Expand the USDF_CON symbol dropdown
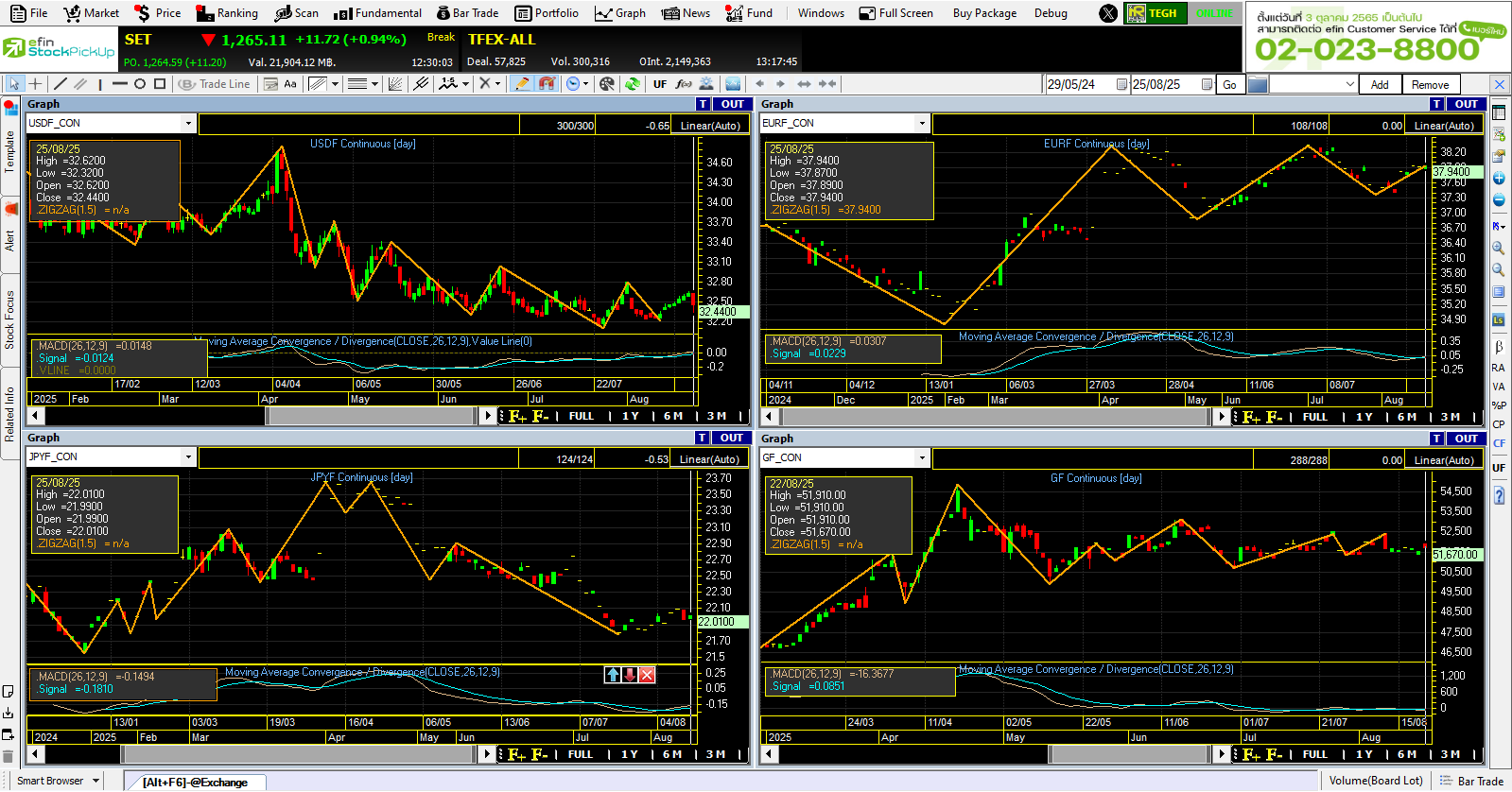 point(188,123)
